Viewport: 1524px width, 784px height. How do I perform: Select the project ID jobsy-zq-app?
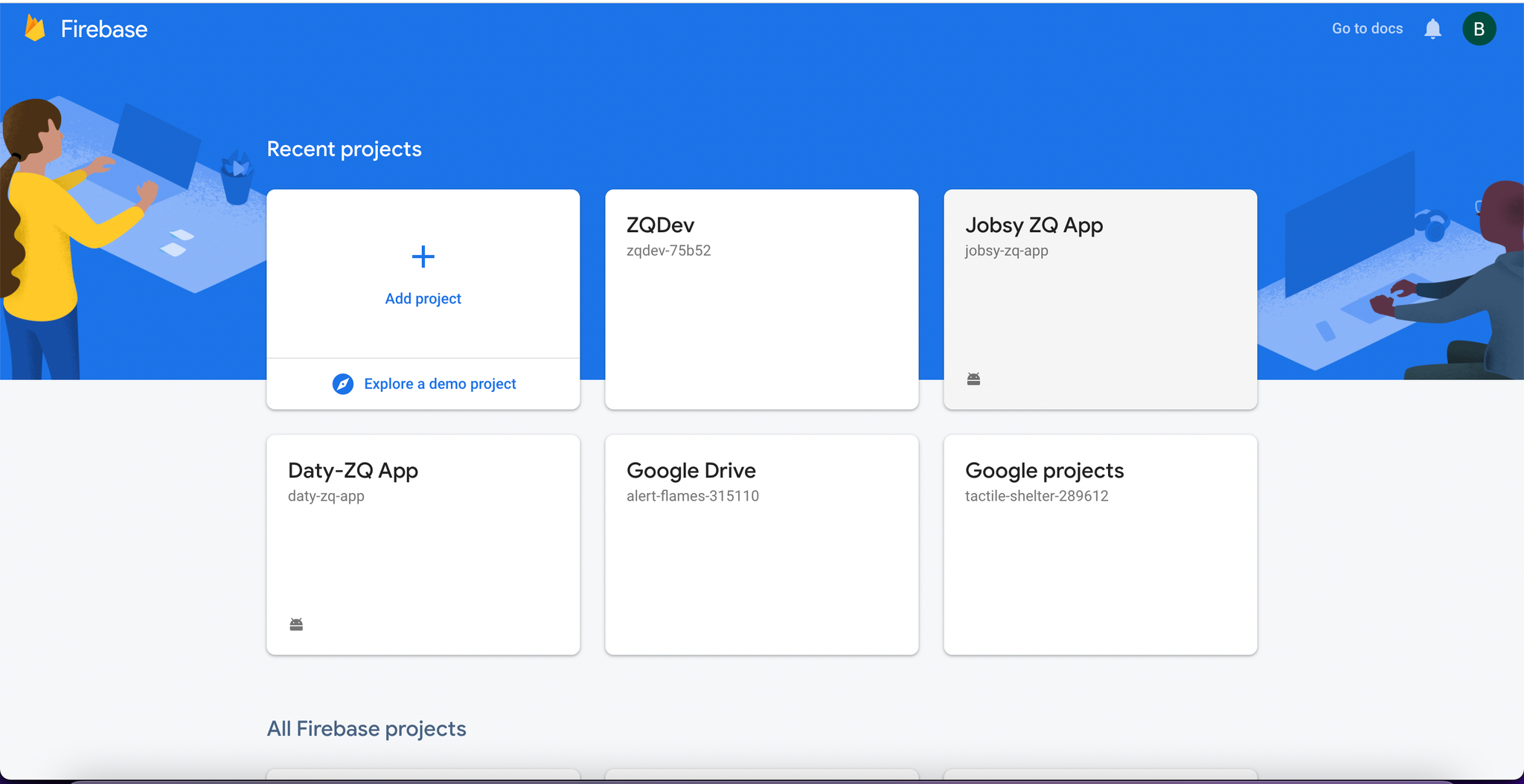click(1007, 251)
